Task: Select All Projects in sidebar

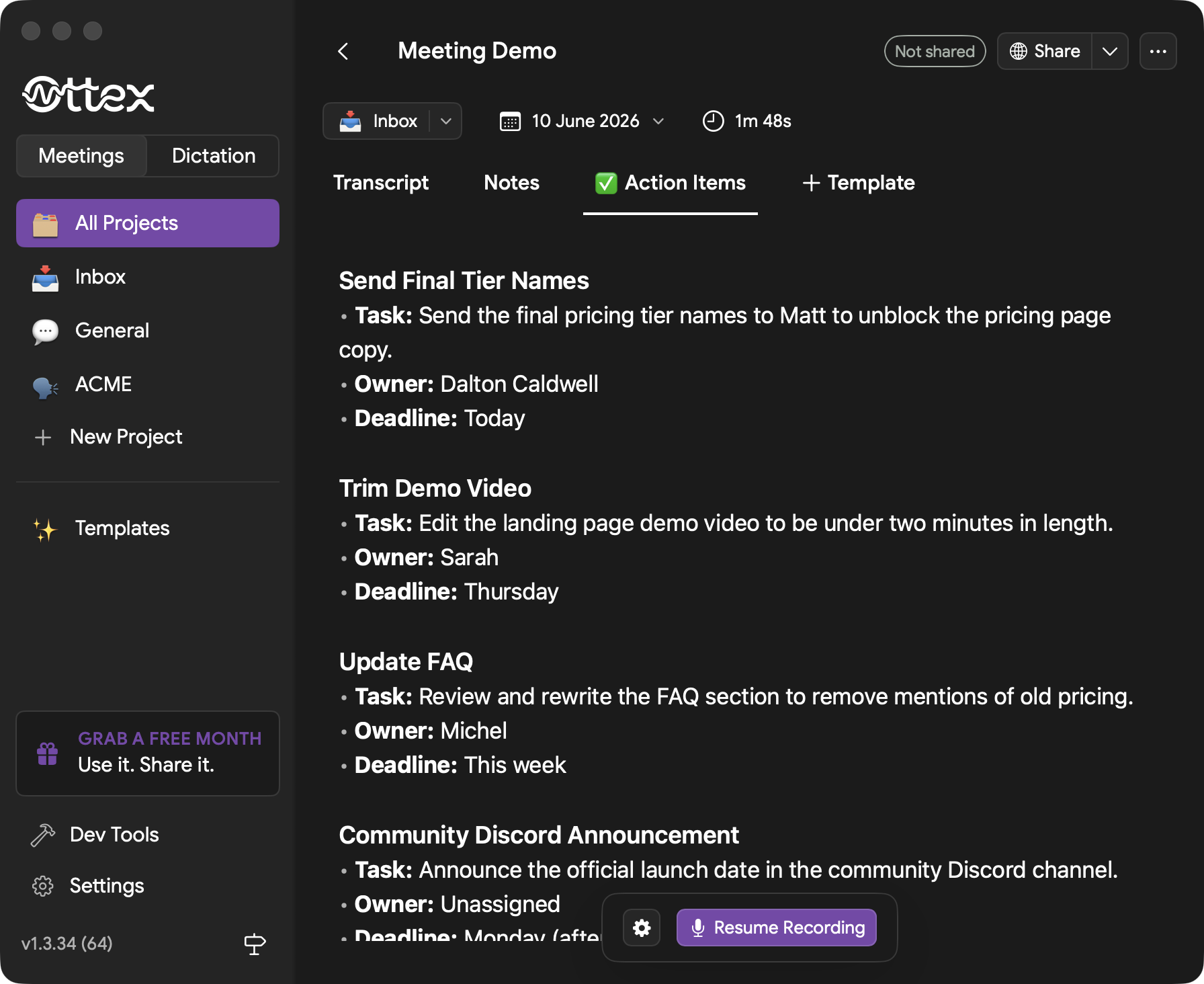Action: 148,223
